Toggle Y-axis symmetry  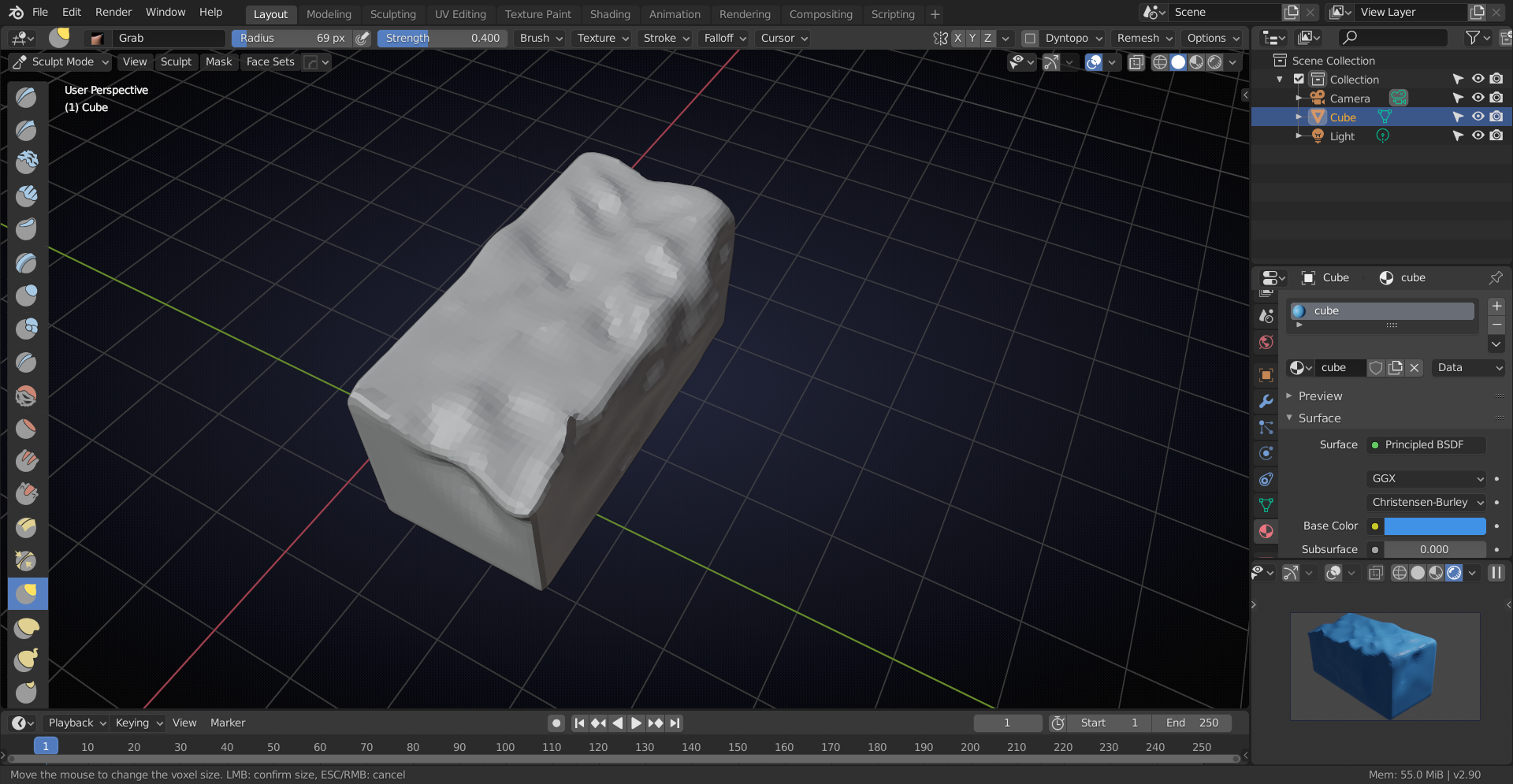972,38
